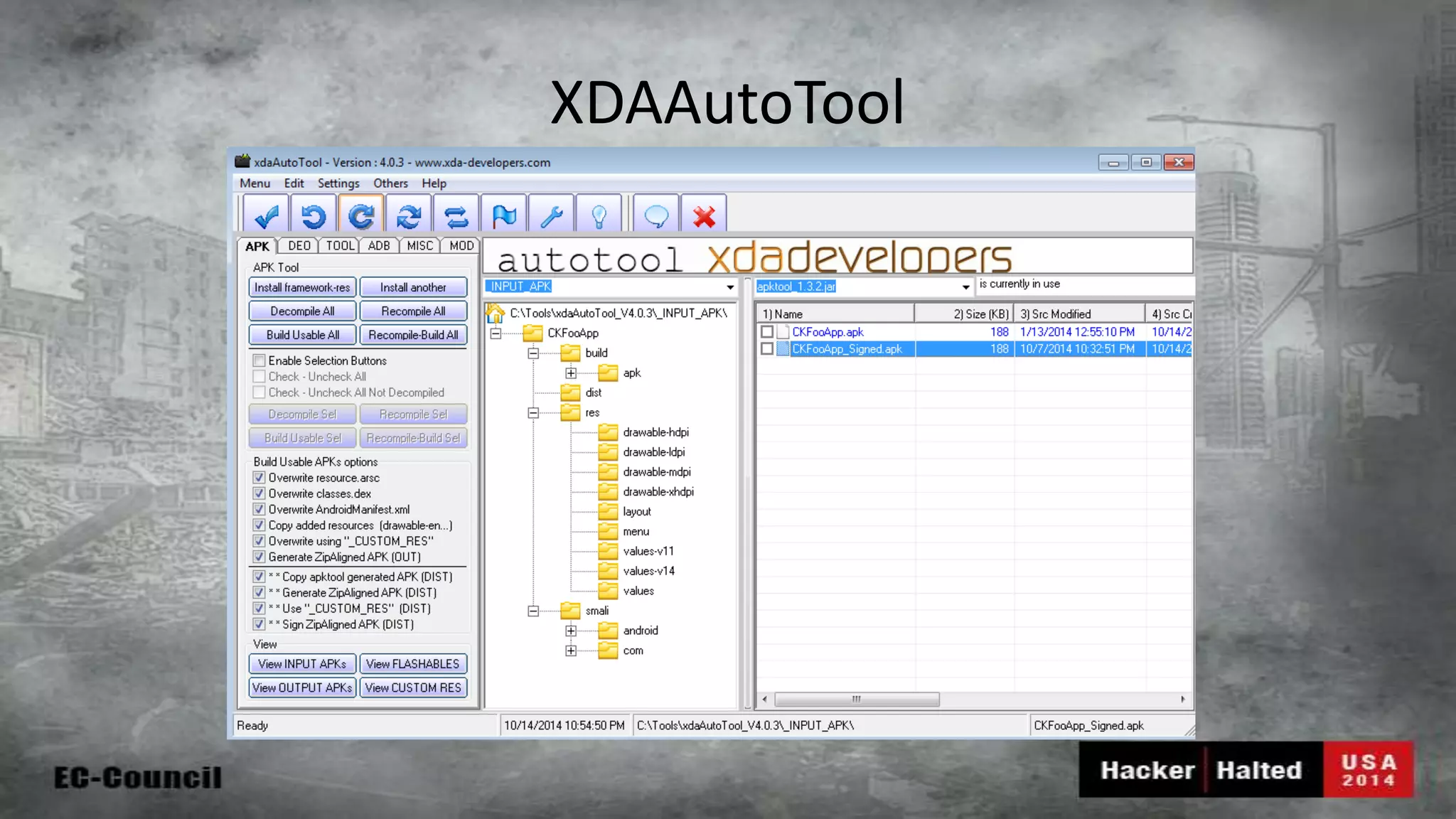Viewport: 1456px width, 819px height.
Task: Click the file list horizontal scrollbar thumb
Action: pos(857,700)
